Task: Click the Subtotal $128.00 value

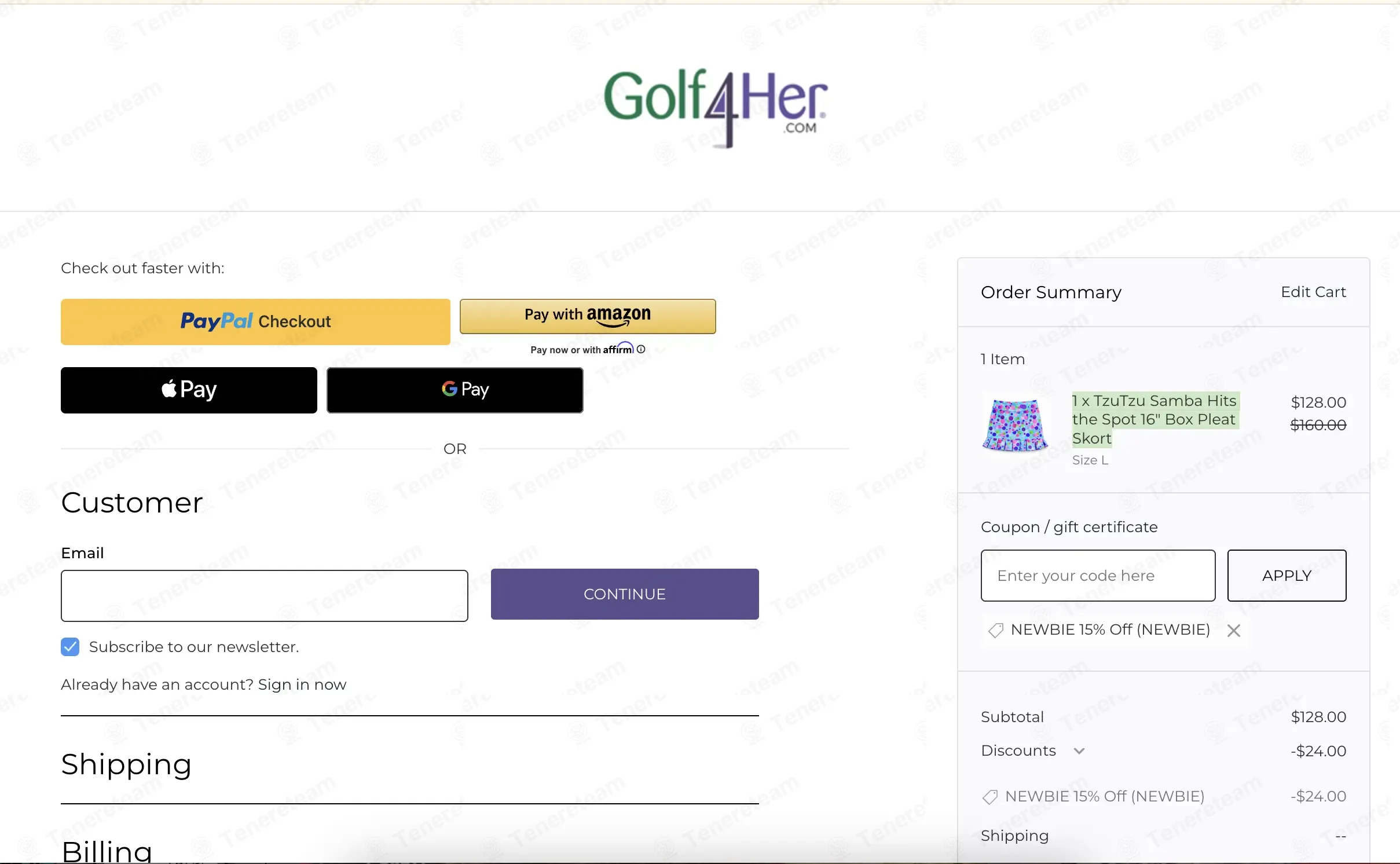Action: click(x=1318, y=717)
